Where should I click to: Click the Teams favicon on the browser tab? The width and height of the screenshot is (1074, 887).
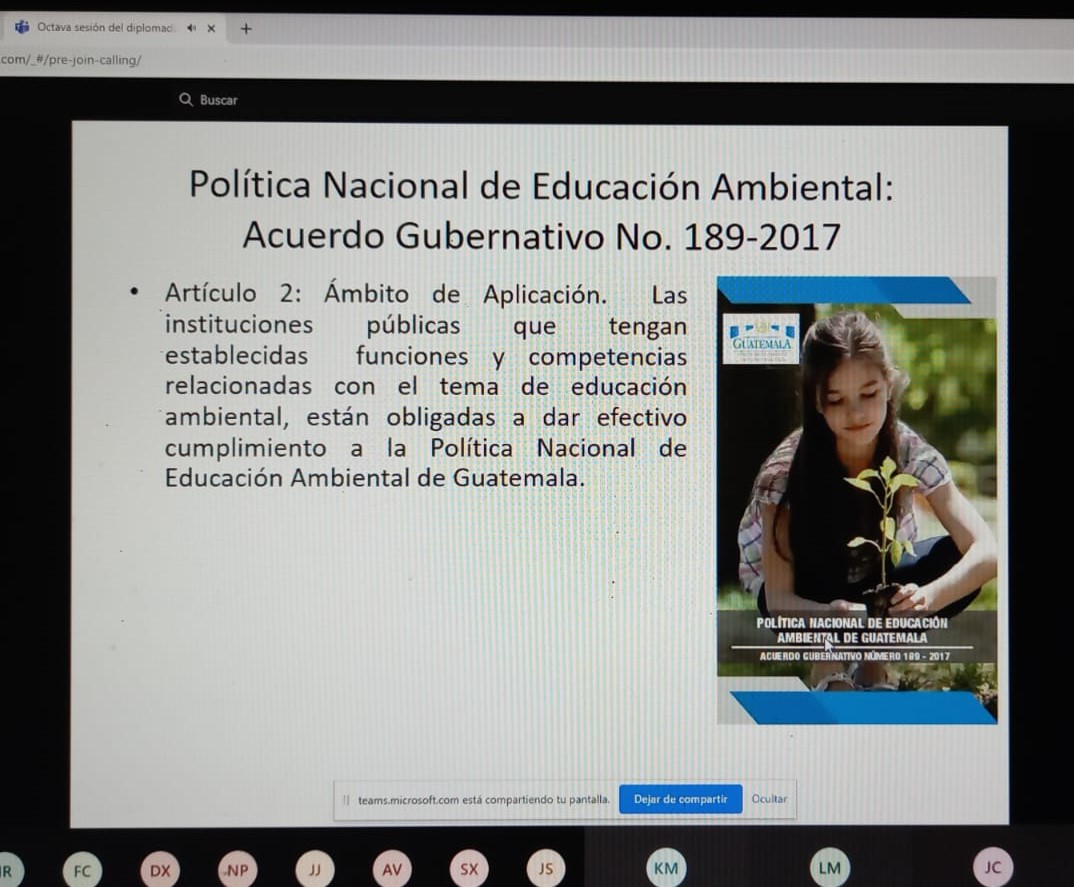(x=22, y=28)
